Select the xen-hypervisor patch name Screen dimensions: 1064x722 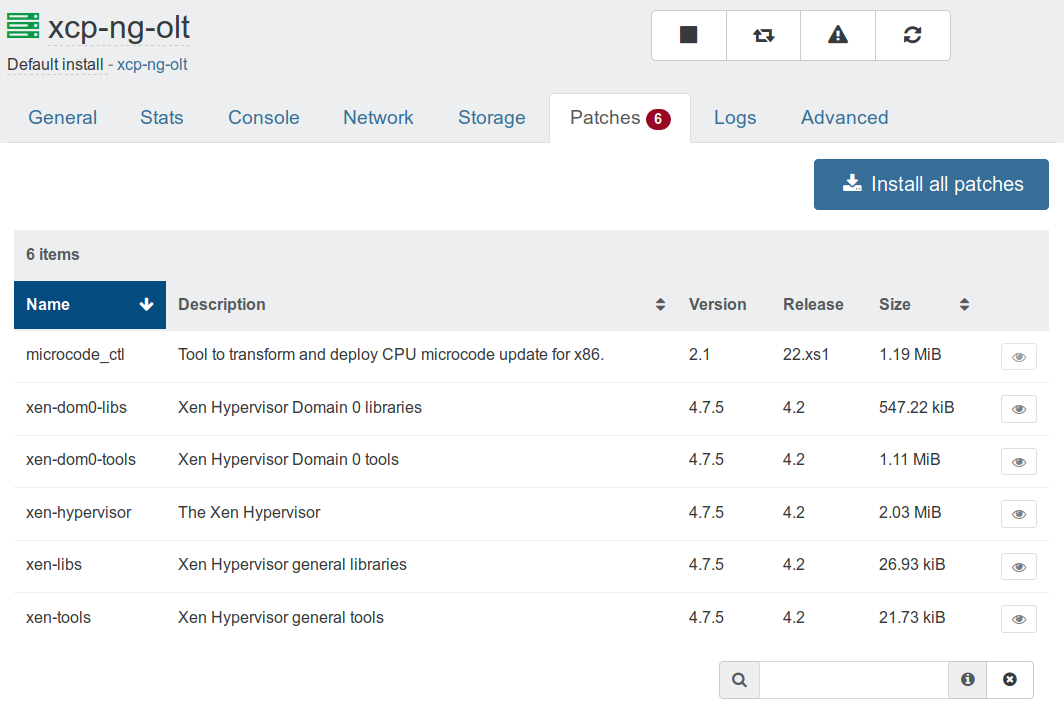pyautogui.click(x=79, y=512)
